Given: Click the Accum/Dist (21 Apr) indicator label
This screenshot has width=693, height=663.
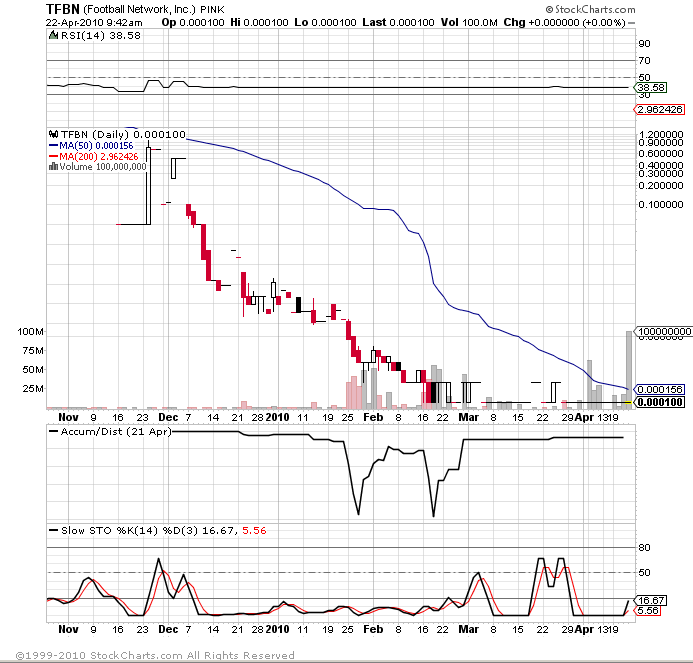Looking at the screenshot, I should (116, 431).
